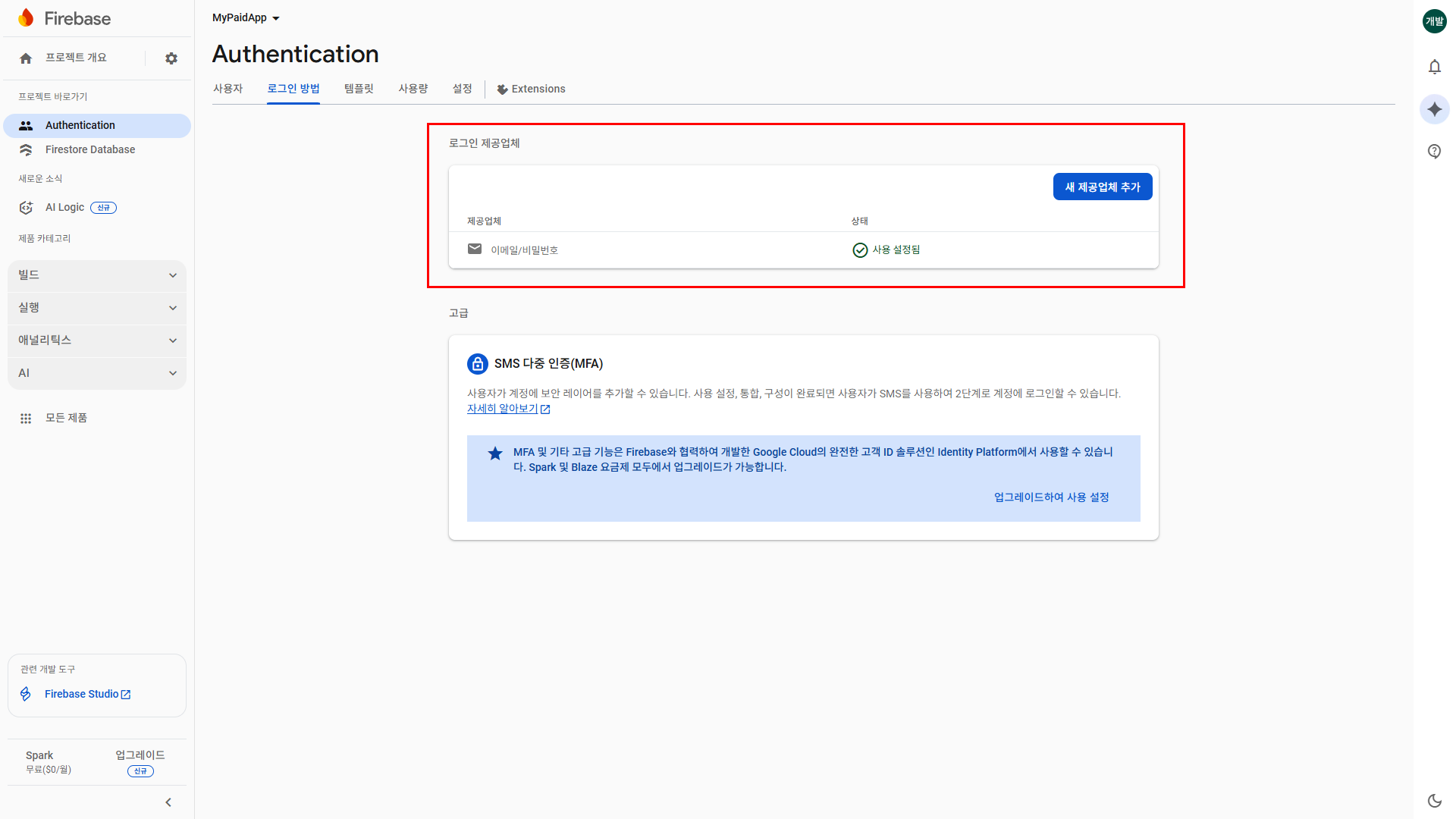Expand the 애널리틱스 category
Image resolution: width=1456 pixels, height=819 pixels.
97,340
